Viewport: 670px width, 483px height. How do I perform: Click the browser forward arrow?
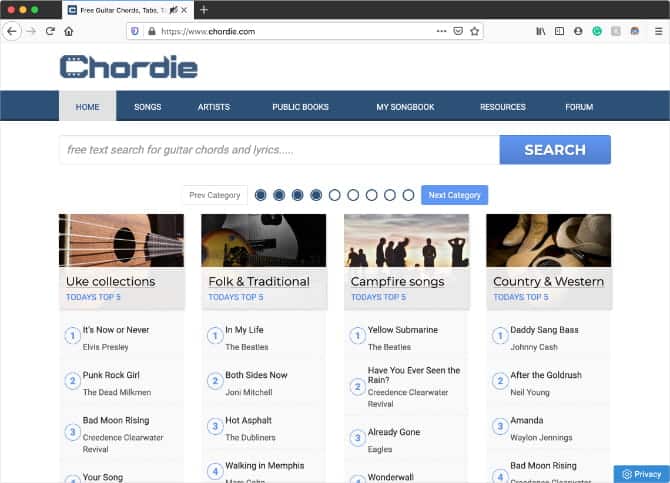(31, 31)
